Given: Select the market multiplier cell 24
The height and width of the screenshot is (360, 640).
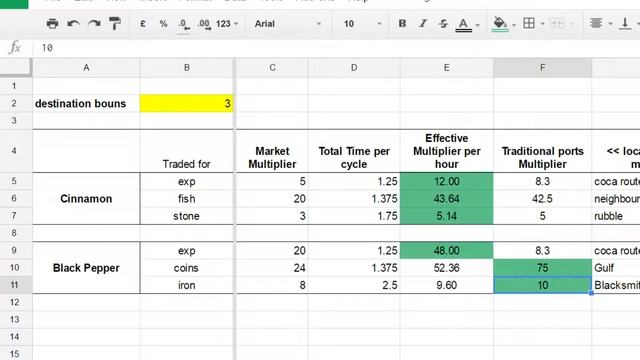Looking at the screenshot, I should coord(272,268).
